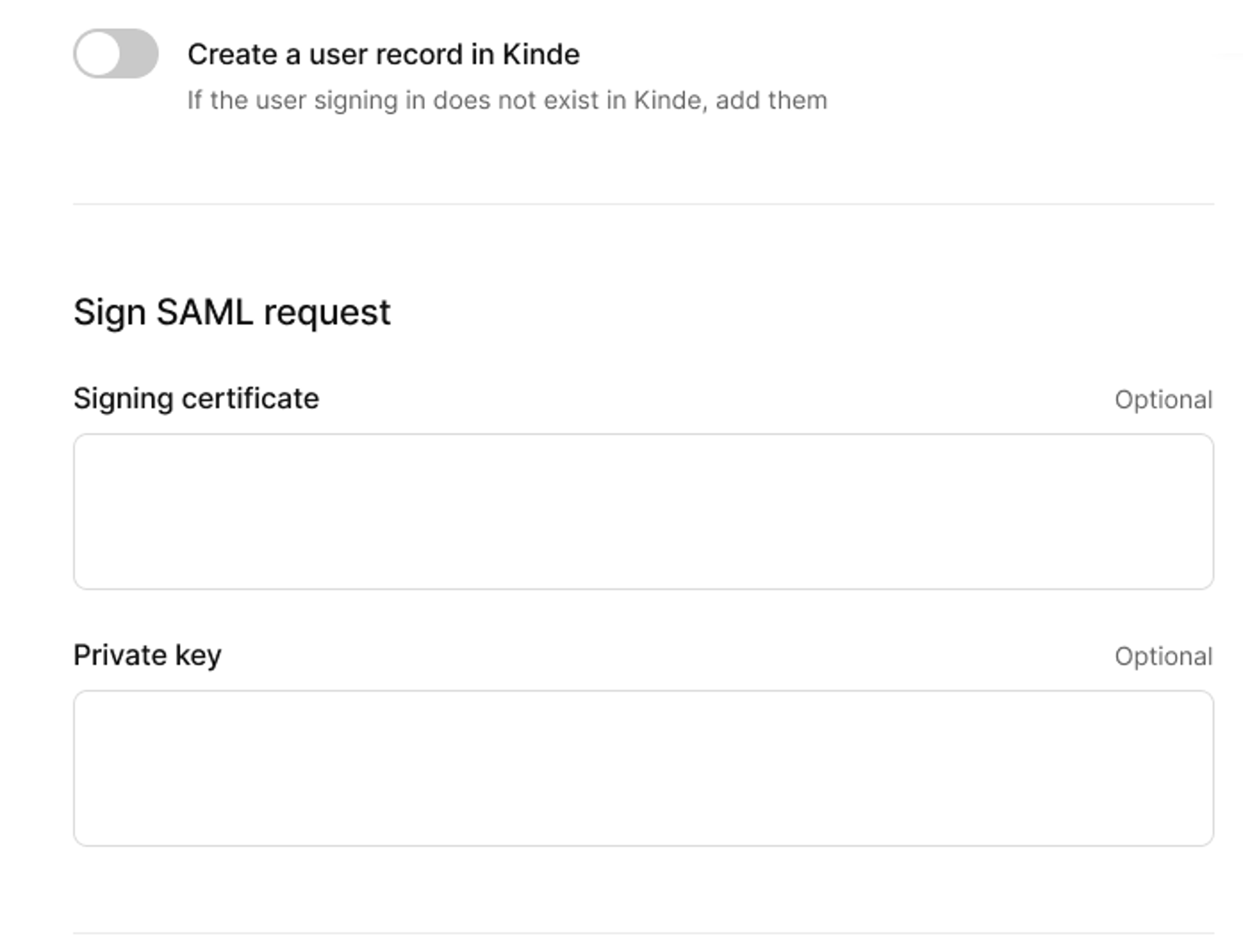Click Optional next to Signing certificate
The height and width of the screenshot is (952, 1243).
(1162, 399)
